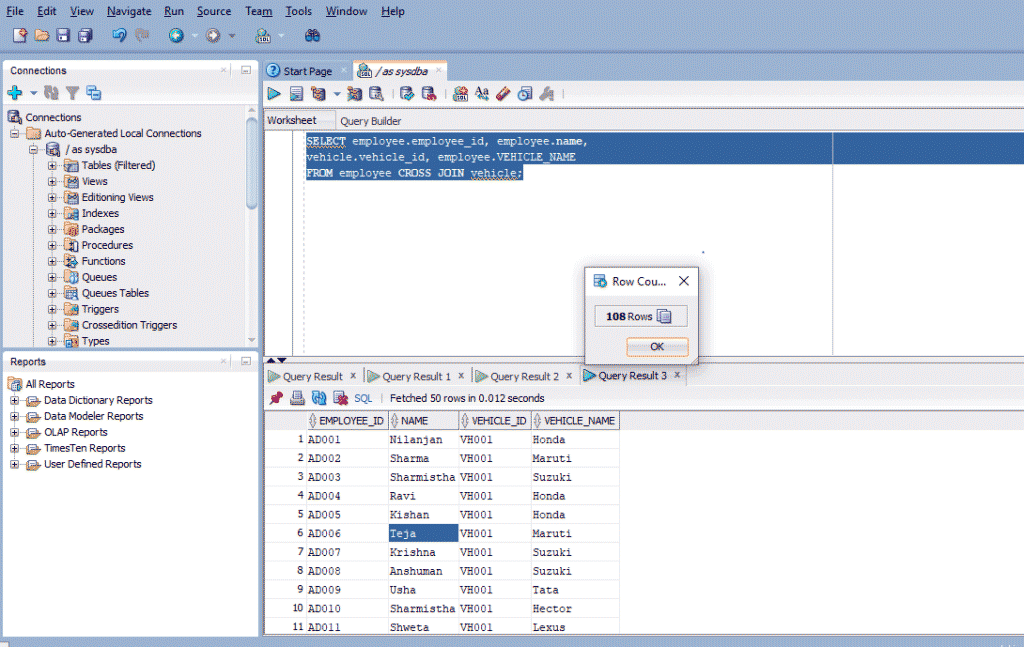Expand User Defined Reports
The width and height of the screenshot is (1024, 647).
pyautogui.click(x=14, y=464)
